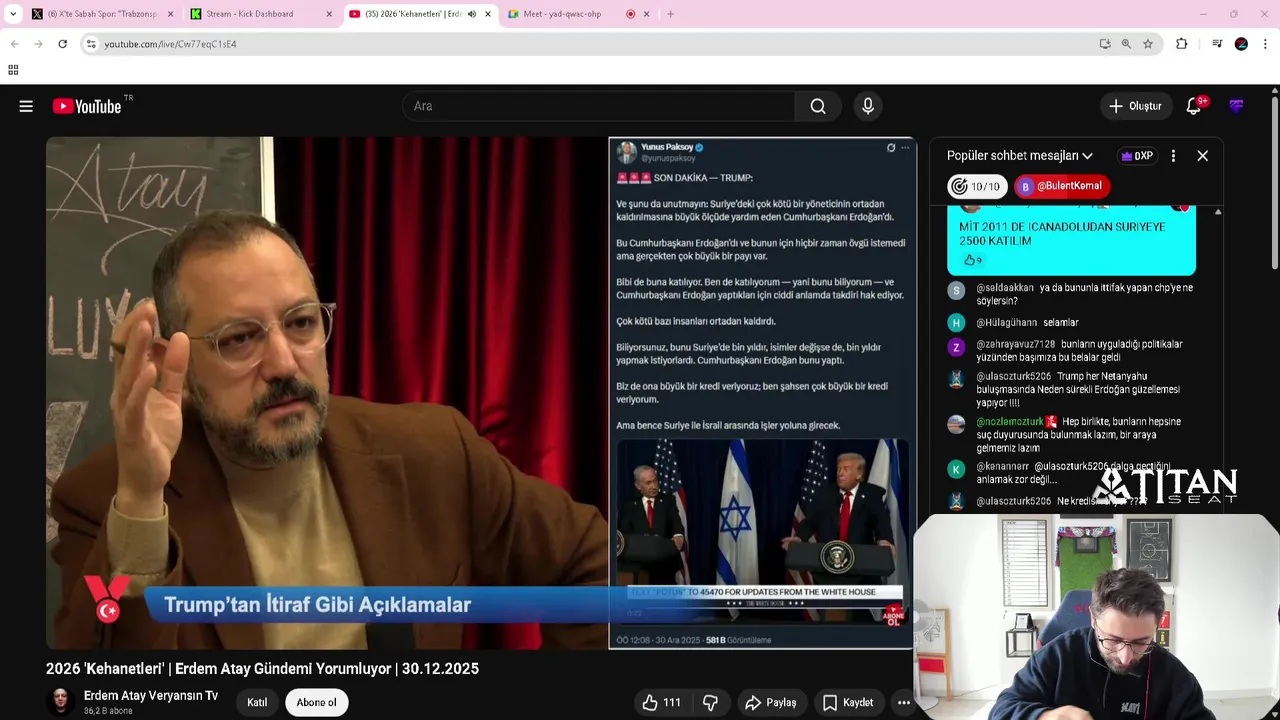
Task: Click the Paylaş share button
Action: 770,703
